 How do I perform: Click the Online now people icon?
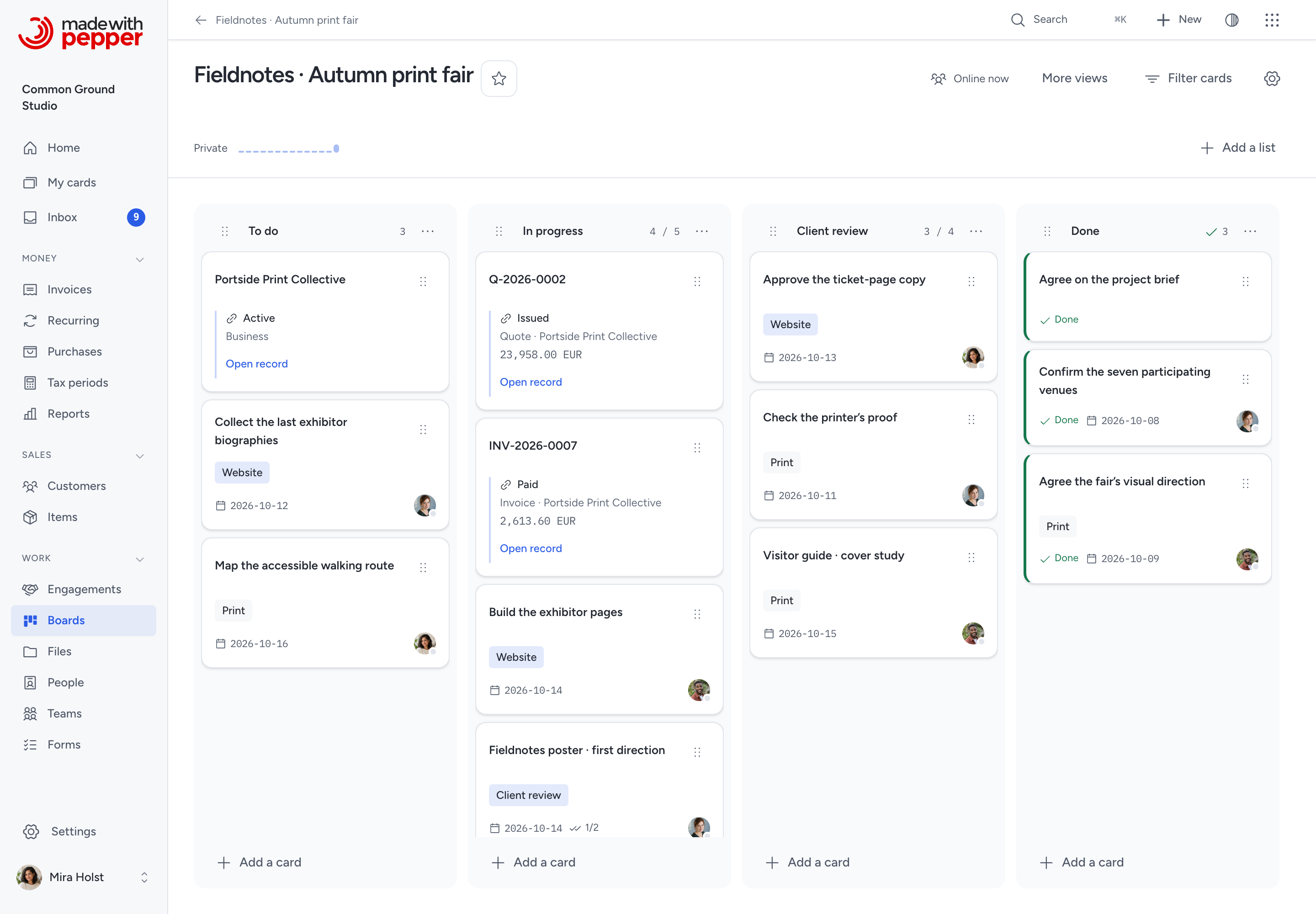click(x=938, y=79)
